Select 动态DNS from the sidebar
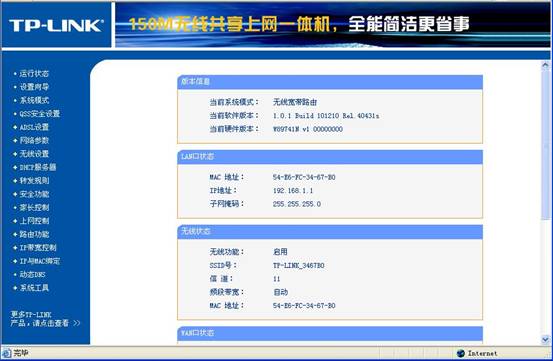This screenshot has width=553, height=361. (32, 275)
